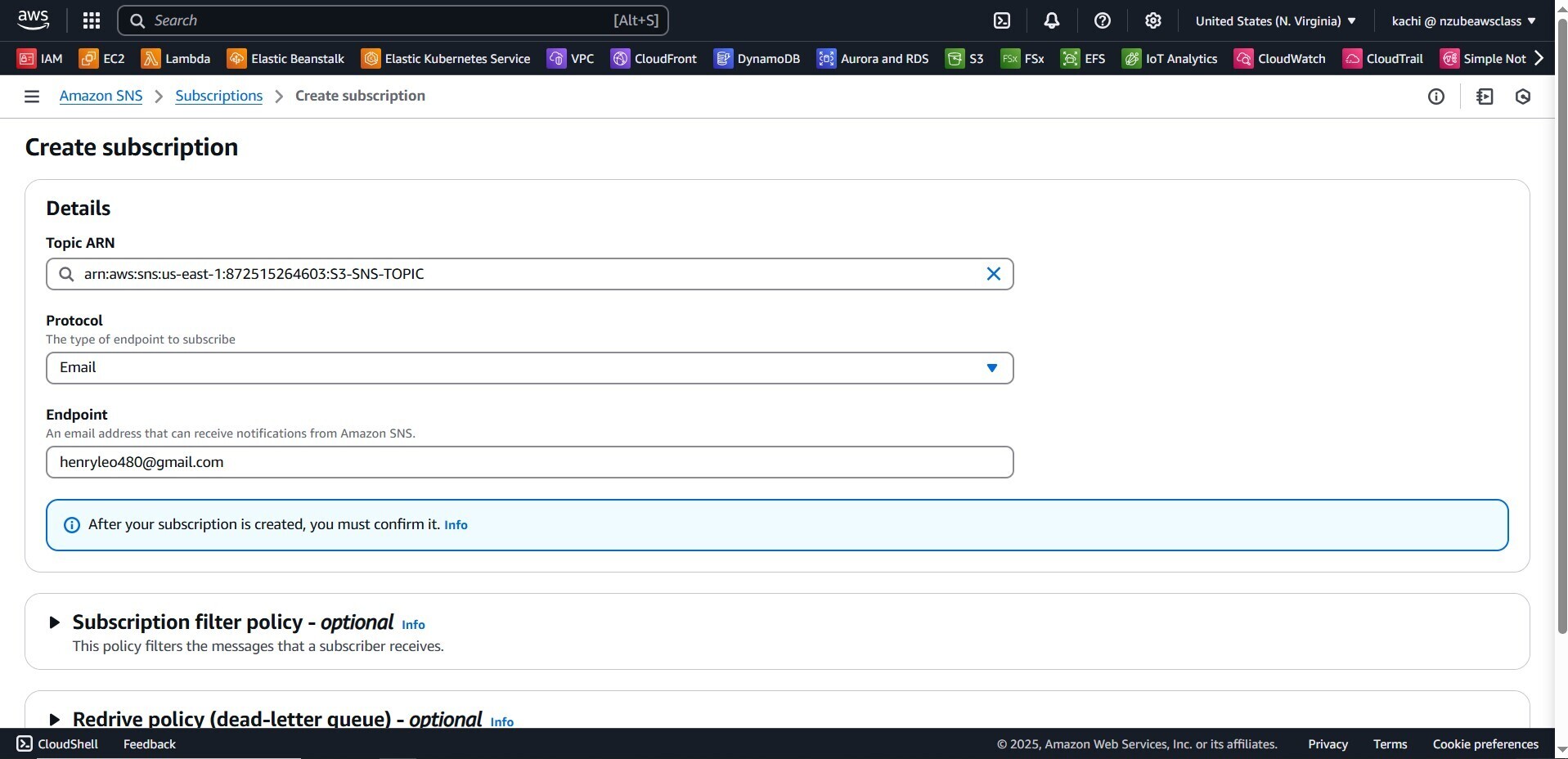Open the Terms footer link

[x=1390, y=744]
